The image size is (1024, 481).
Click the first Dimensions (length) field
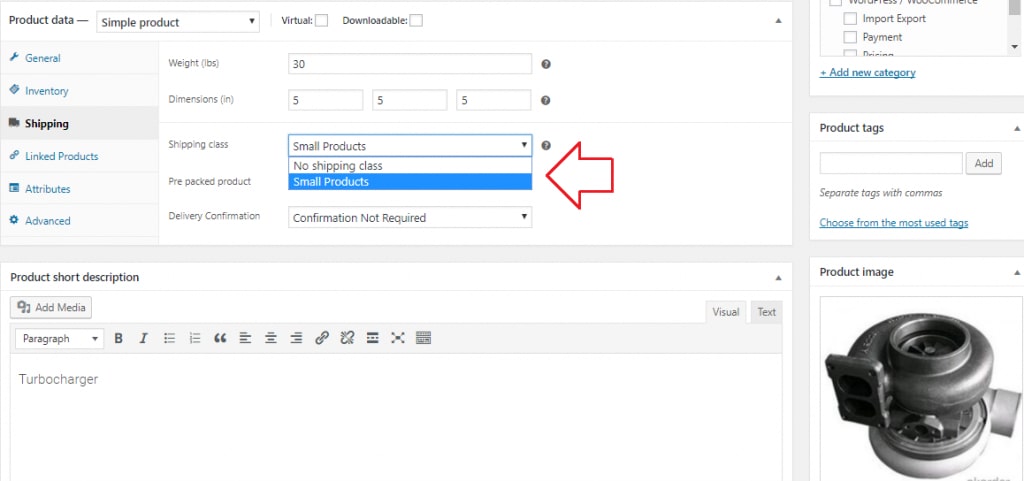pos(325,101)
